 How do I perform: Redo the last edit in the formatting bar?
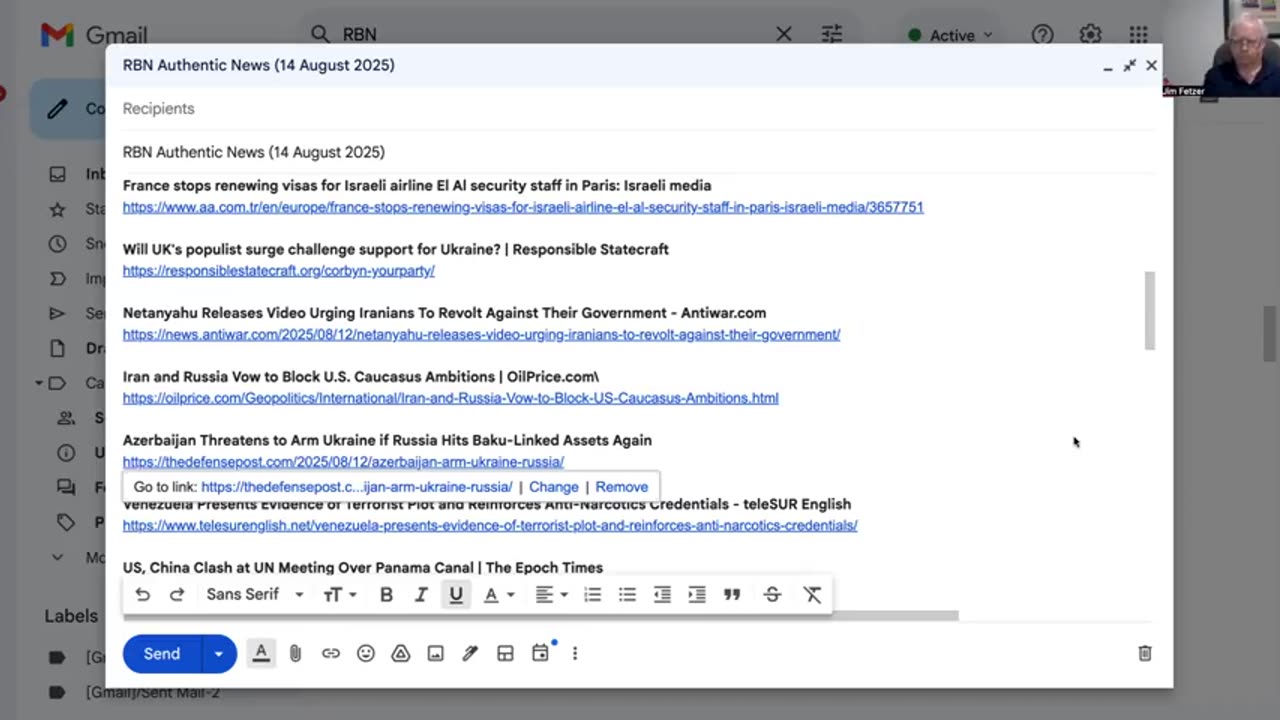pyautogui.click(x=177, y=595)
